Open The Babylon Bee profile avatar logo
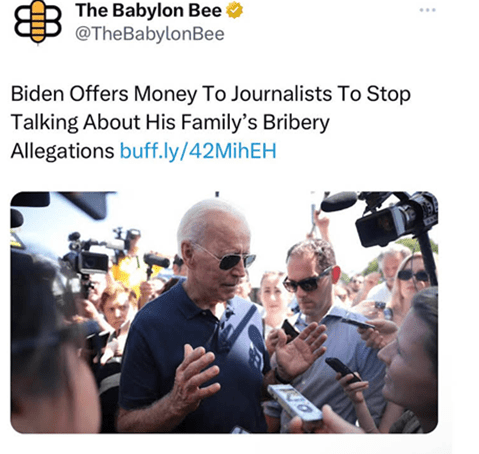This screenshot has height=454, width=479. pos(38,22)
